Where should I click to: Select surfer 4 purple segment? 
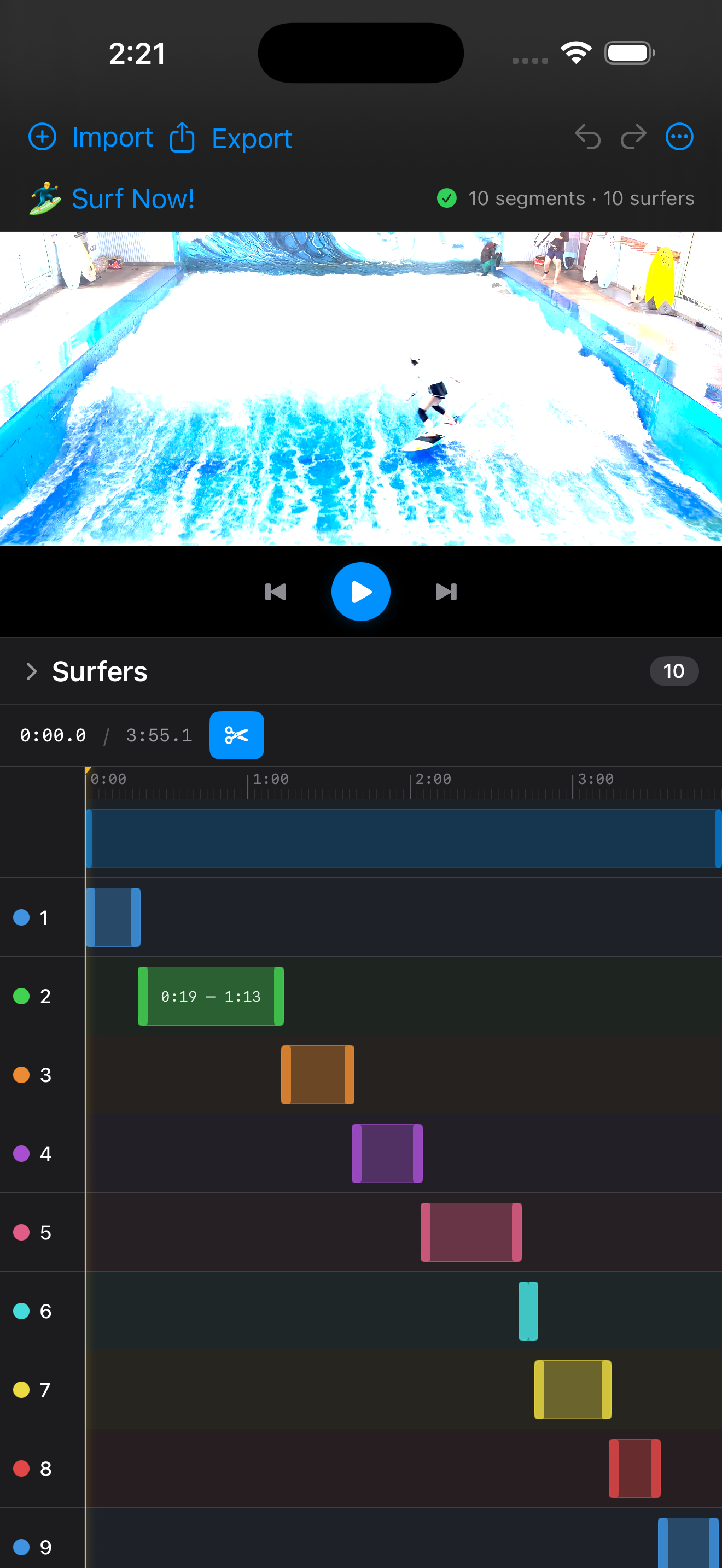point(387,1154)
